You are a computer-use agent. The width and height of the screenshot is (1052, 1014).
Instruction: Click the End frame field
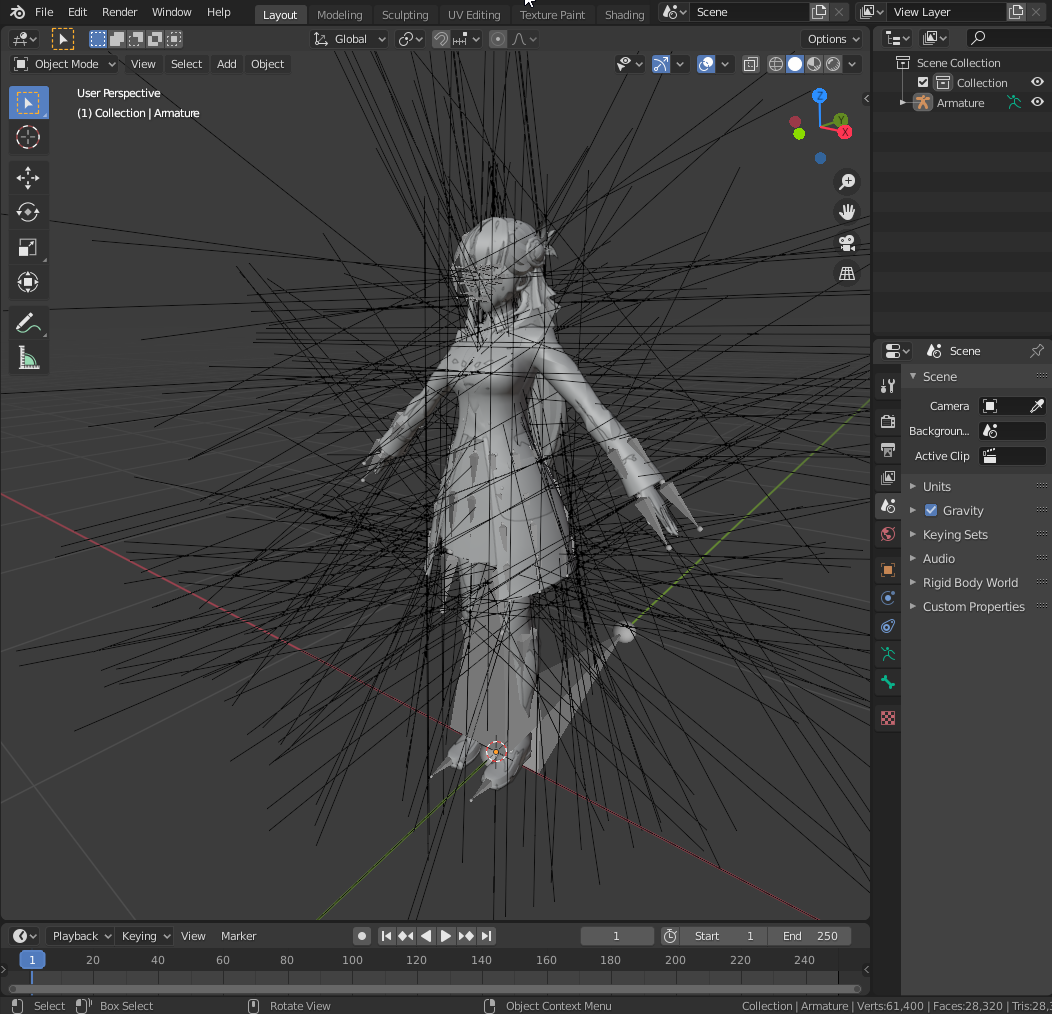pyautogui.click(x=810, y=935)
